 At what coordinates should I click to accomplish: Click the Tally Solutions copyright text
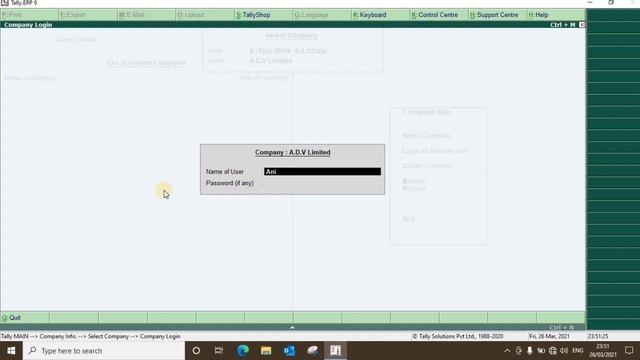pyautogui.click(x=458, y=336)
